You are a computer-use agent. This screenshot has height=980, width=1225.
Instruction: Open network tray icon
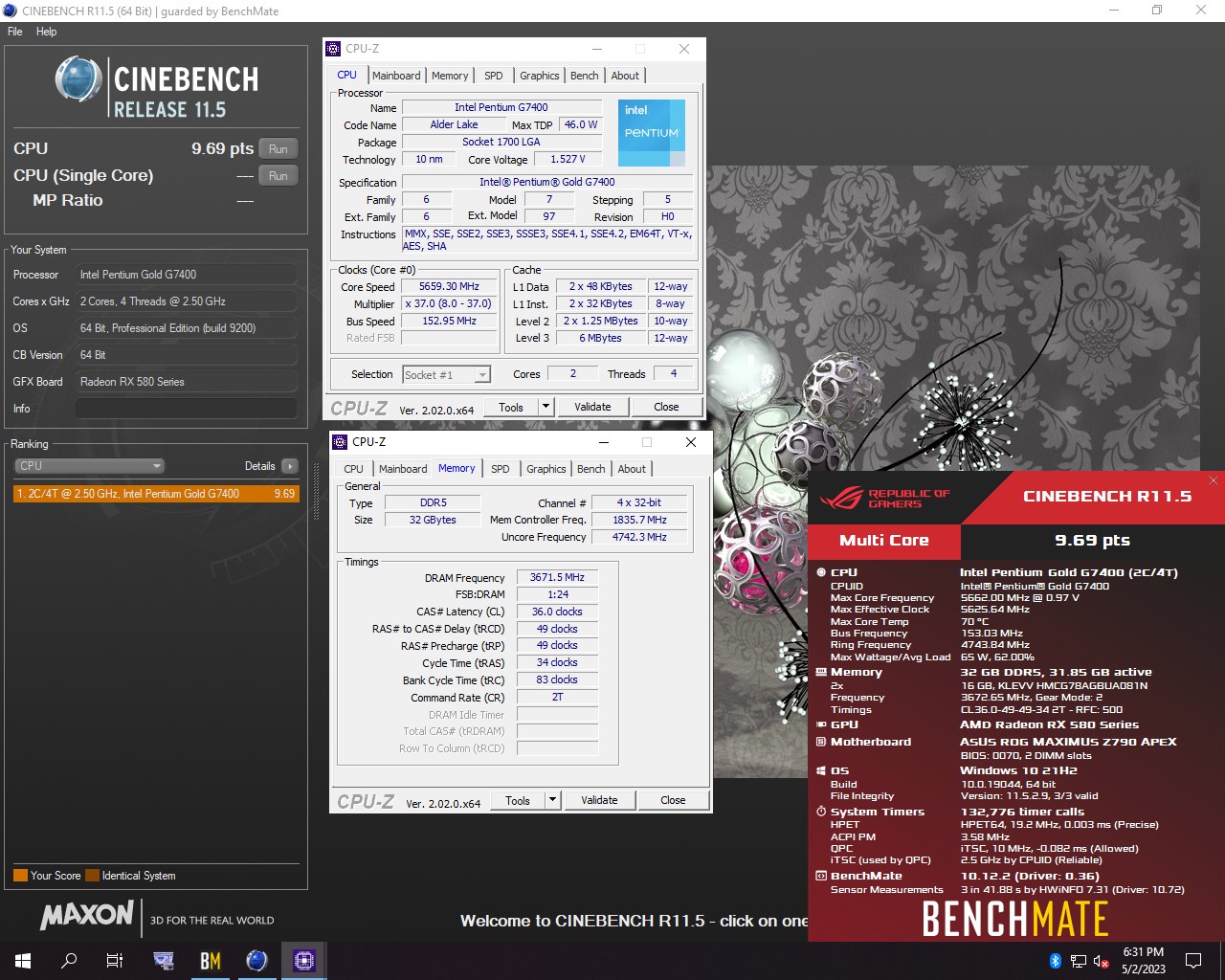(1079, 960)
